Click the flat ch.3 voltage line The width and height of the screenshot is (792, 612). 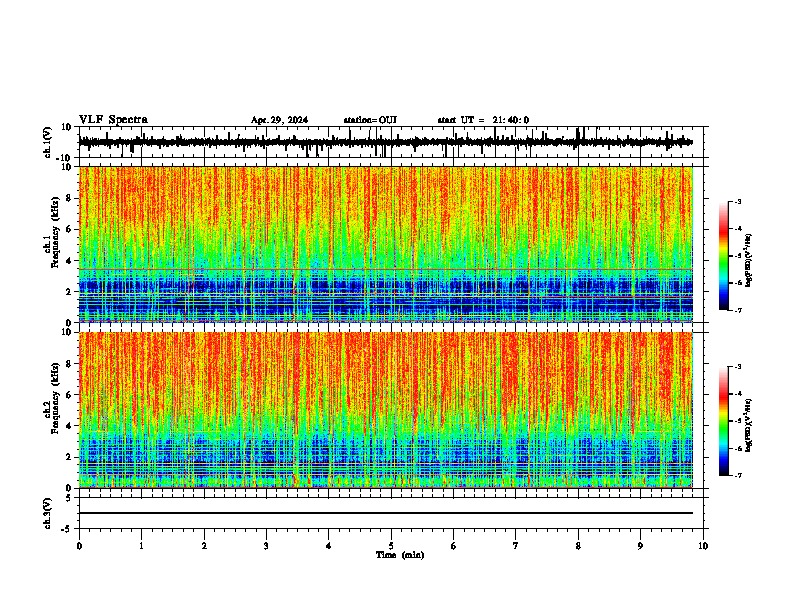coord(385,513)
